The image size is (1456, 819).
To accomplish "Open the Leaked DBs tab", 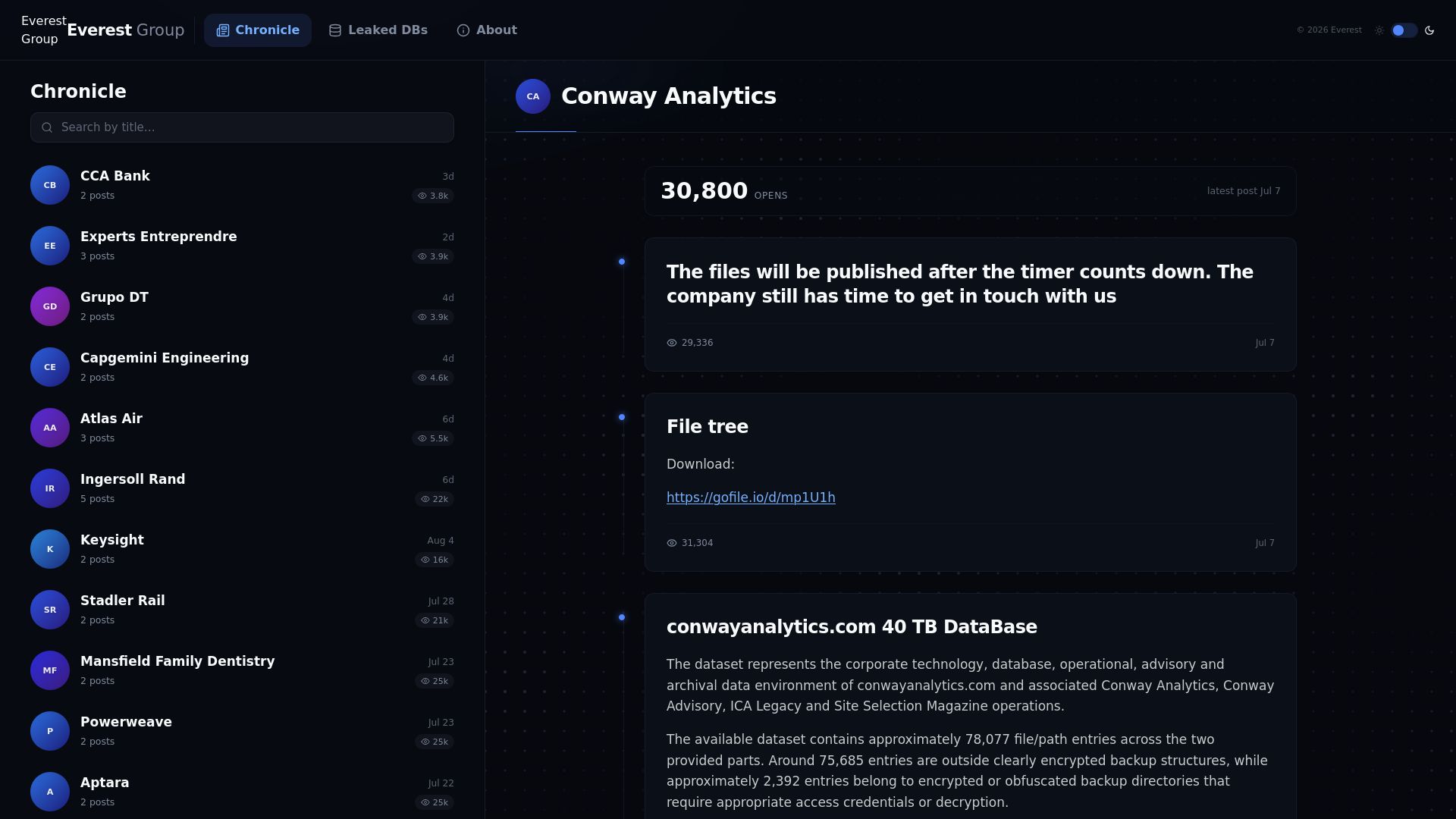I will coord(378,30).
